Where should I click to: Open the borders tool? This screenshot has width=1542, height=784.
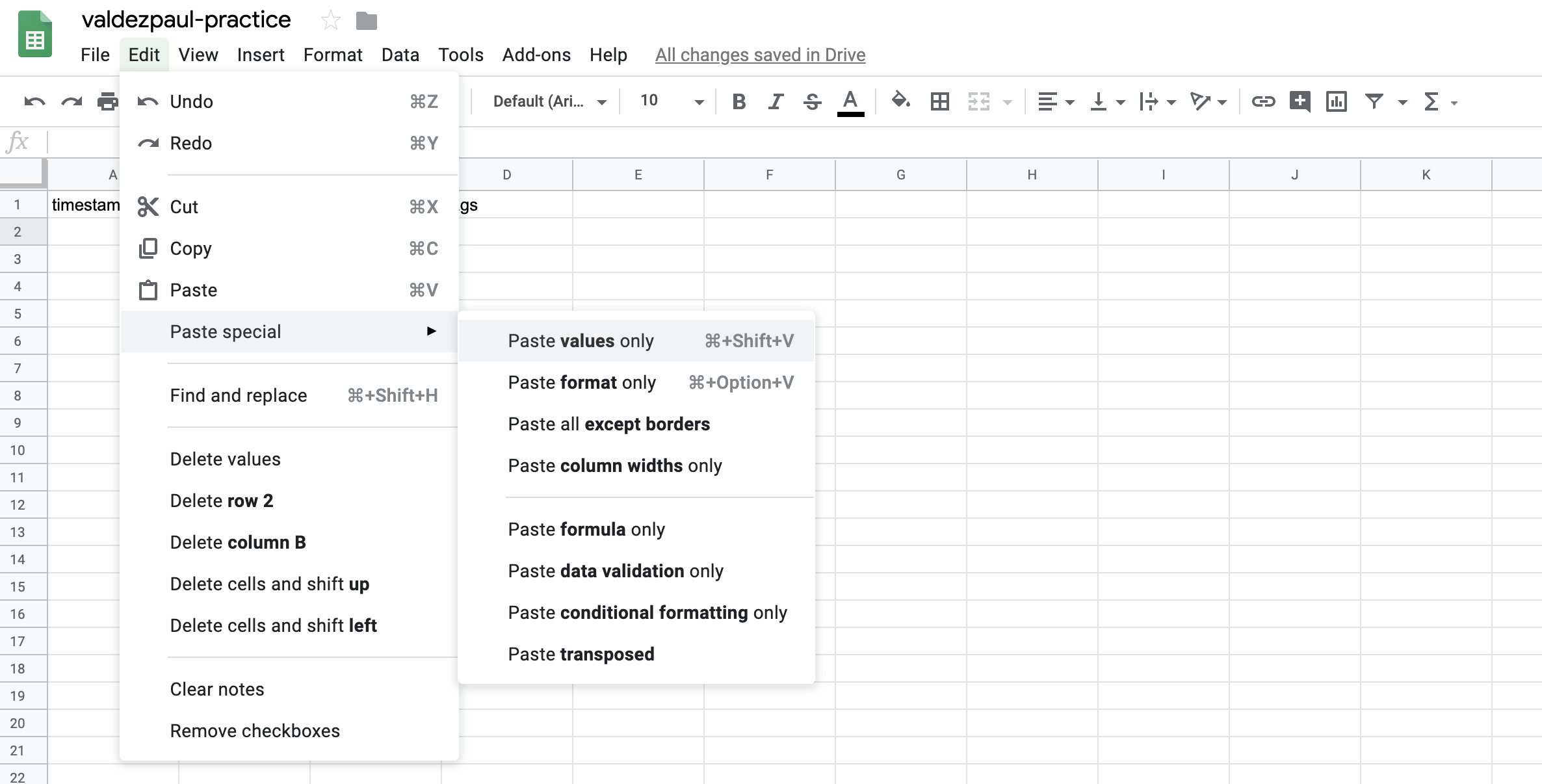pos(939,102)
